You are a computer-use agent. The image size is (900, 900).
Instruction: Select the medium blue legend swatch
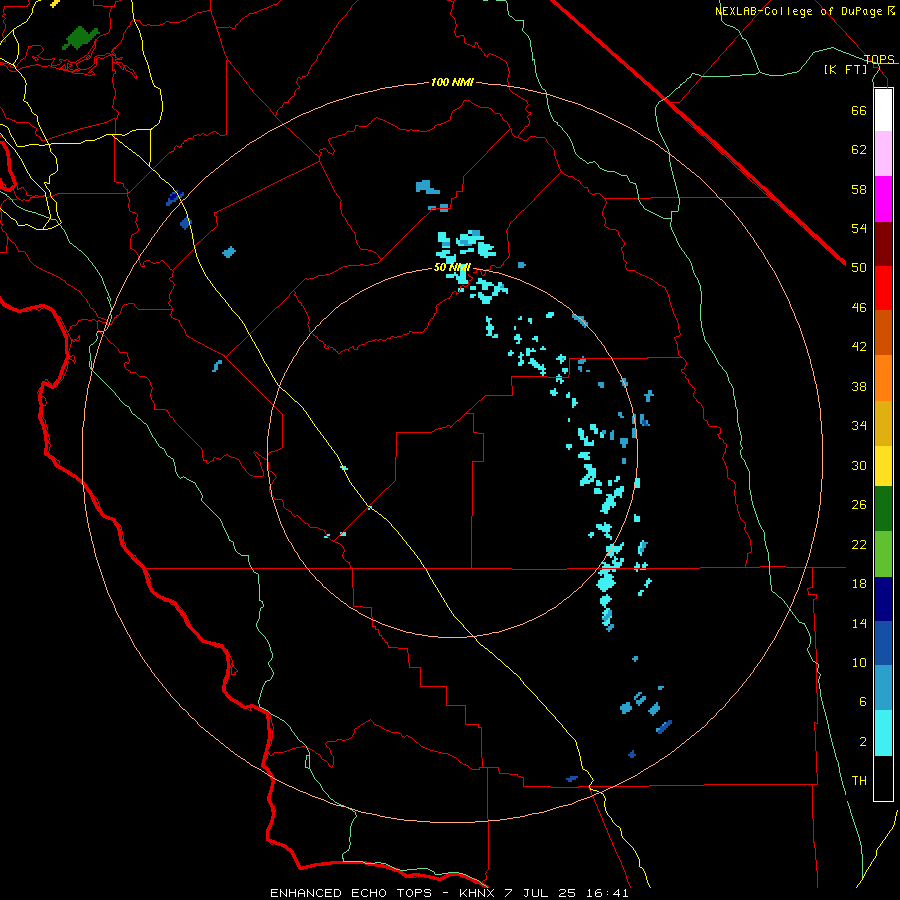click(883, 643)
